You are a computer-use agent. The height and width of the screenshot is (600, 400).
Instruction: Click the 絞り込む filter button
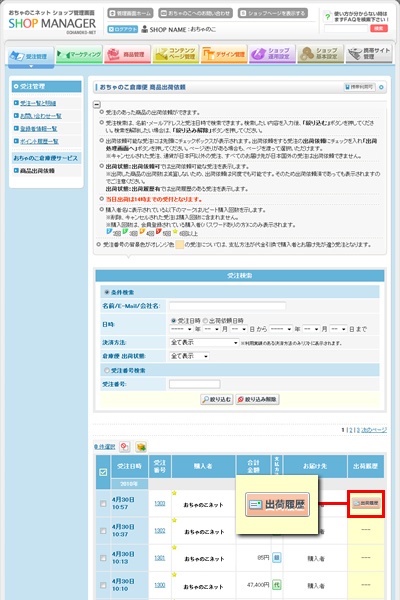[x=217, y=399]
